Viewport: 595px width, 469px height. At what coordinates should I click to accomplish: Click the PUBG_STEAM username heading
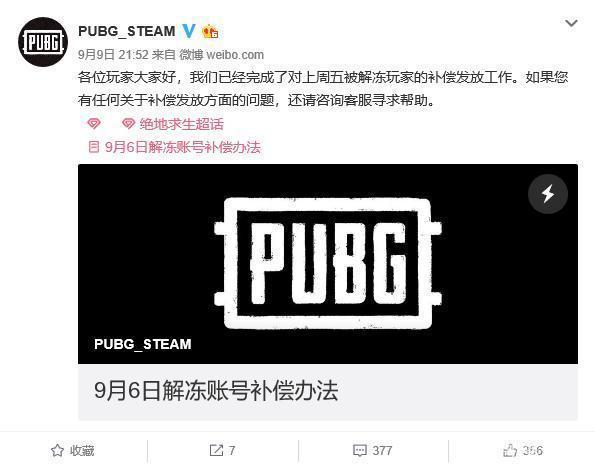[x=127, y=31]
